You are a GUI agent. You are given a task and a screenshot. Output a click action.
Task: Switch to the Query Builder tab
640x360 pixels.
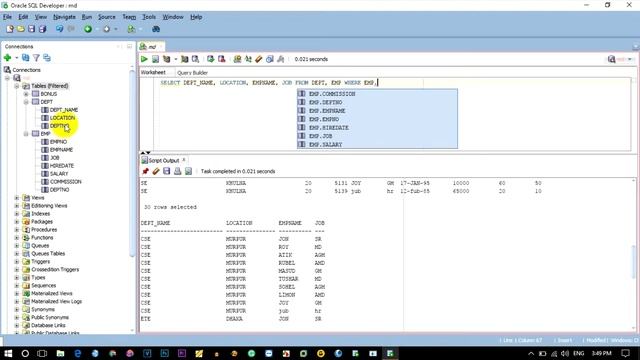(192, 73)
